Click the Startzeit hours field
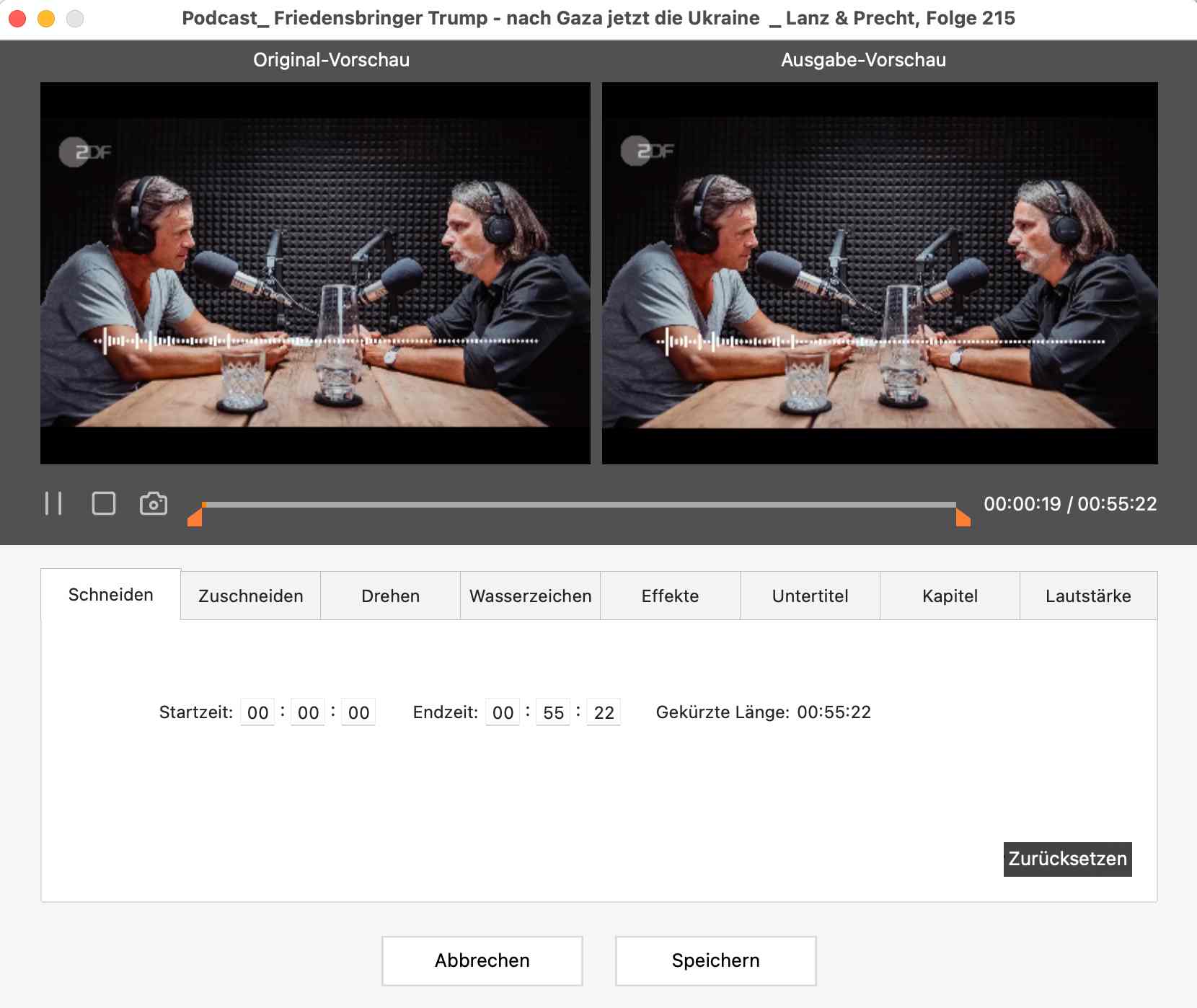Image resolution: width=1197 pixels, height=1008 pixels. click(257, 713)
